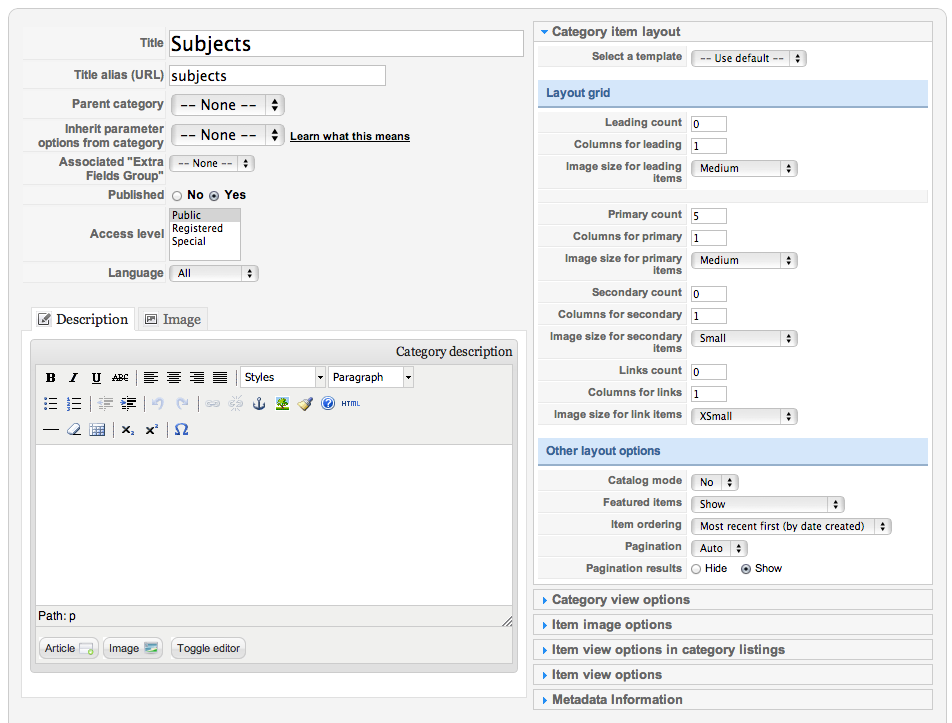
Task: Toggle italic formatting in the editor
Action: point(73,378)
